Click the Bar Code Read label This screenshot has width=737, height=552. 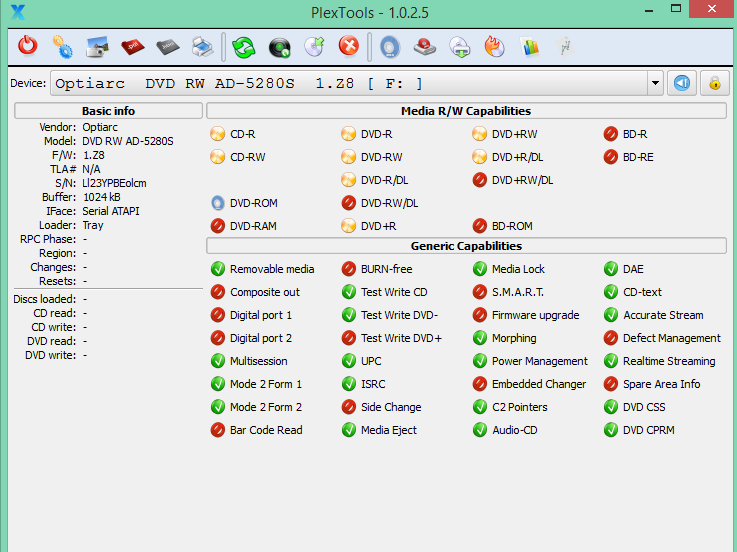pos(266,430)
